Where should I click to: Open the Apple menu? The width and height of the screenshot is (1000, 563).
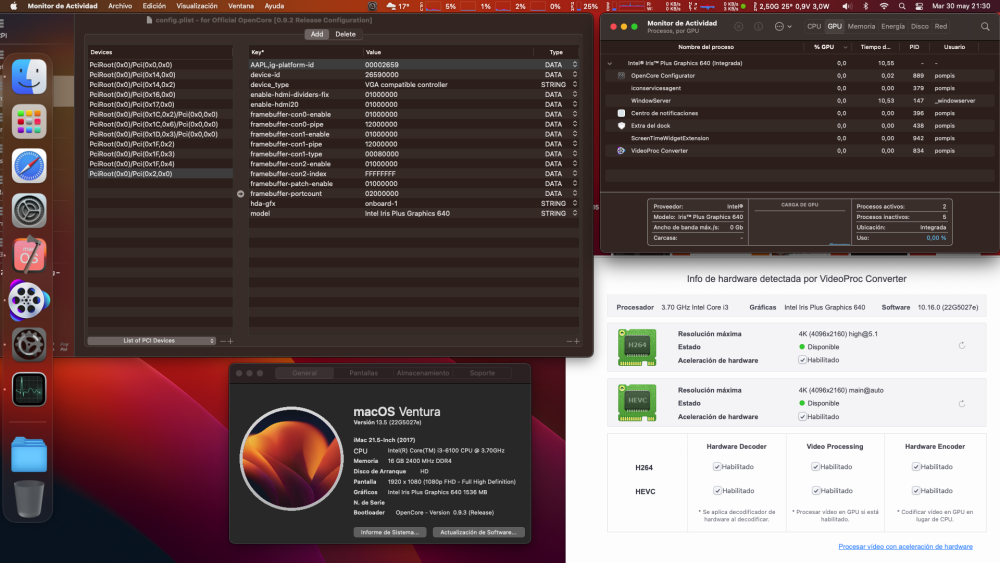13,6
